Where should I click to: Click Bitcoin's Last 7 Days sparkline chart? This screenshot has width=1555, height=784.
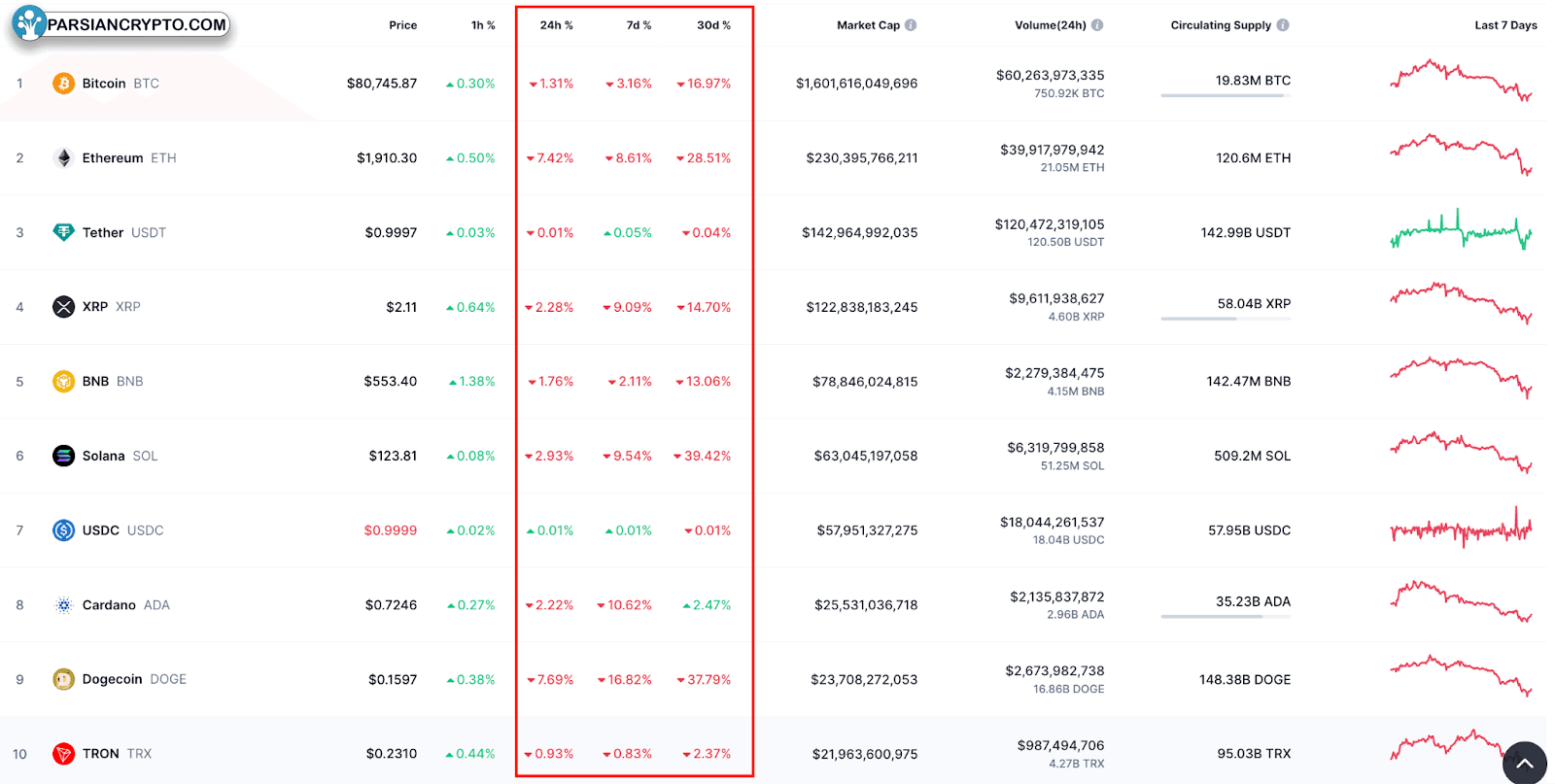(1461, 80)
